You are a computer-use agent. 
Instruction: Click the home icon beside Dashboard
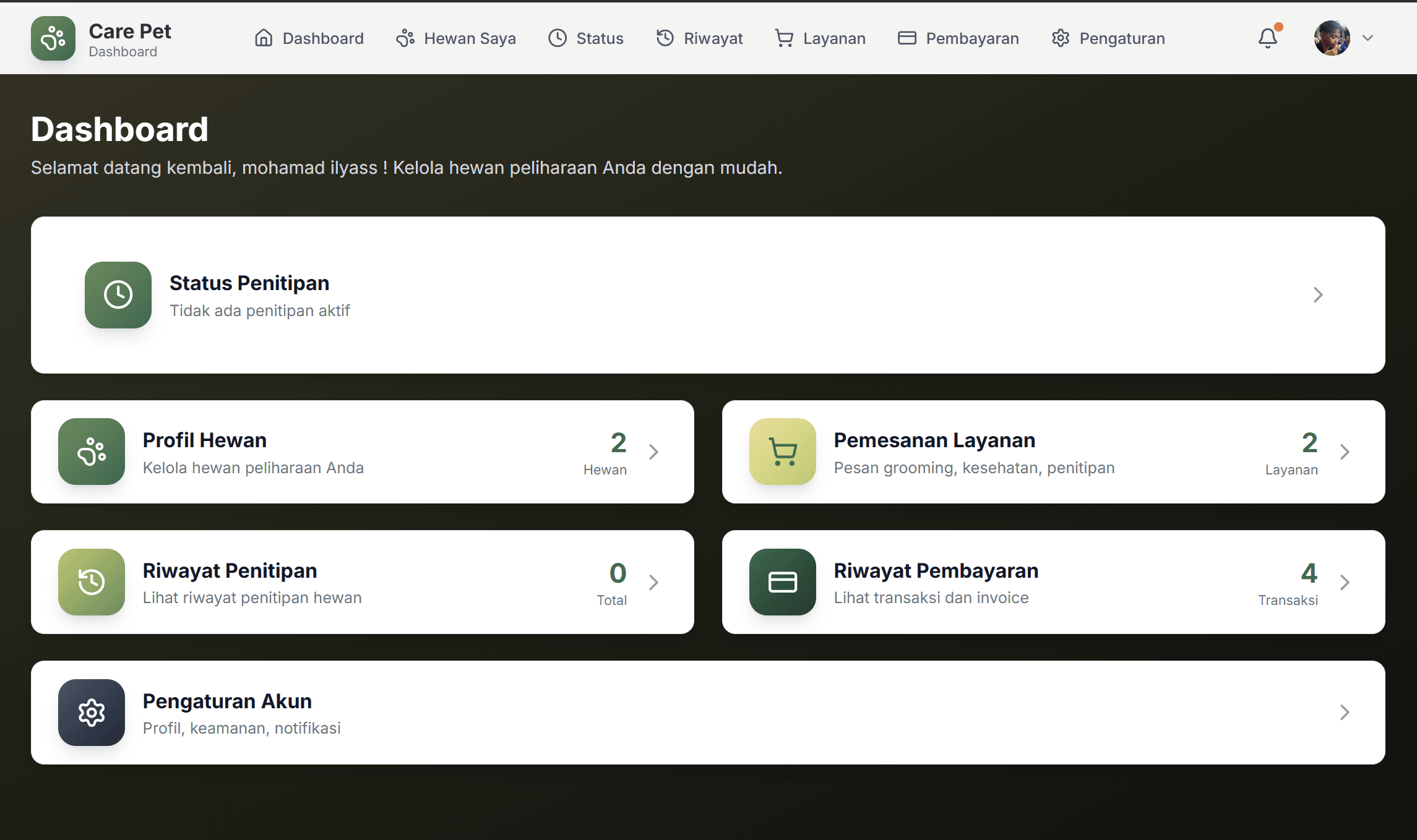pyautogui.click(x=264, y=38)
